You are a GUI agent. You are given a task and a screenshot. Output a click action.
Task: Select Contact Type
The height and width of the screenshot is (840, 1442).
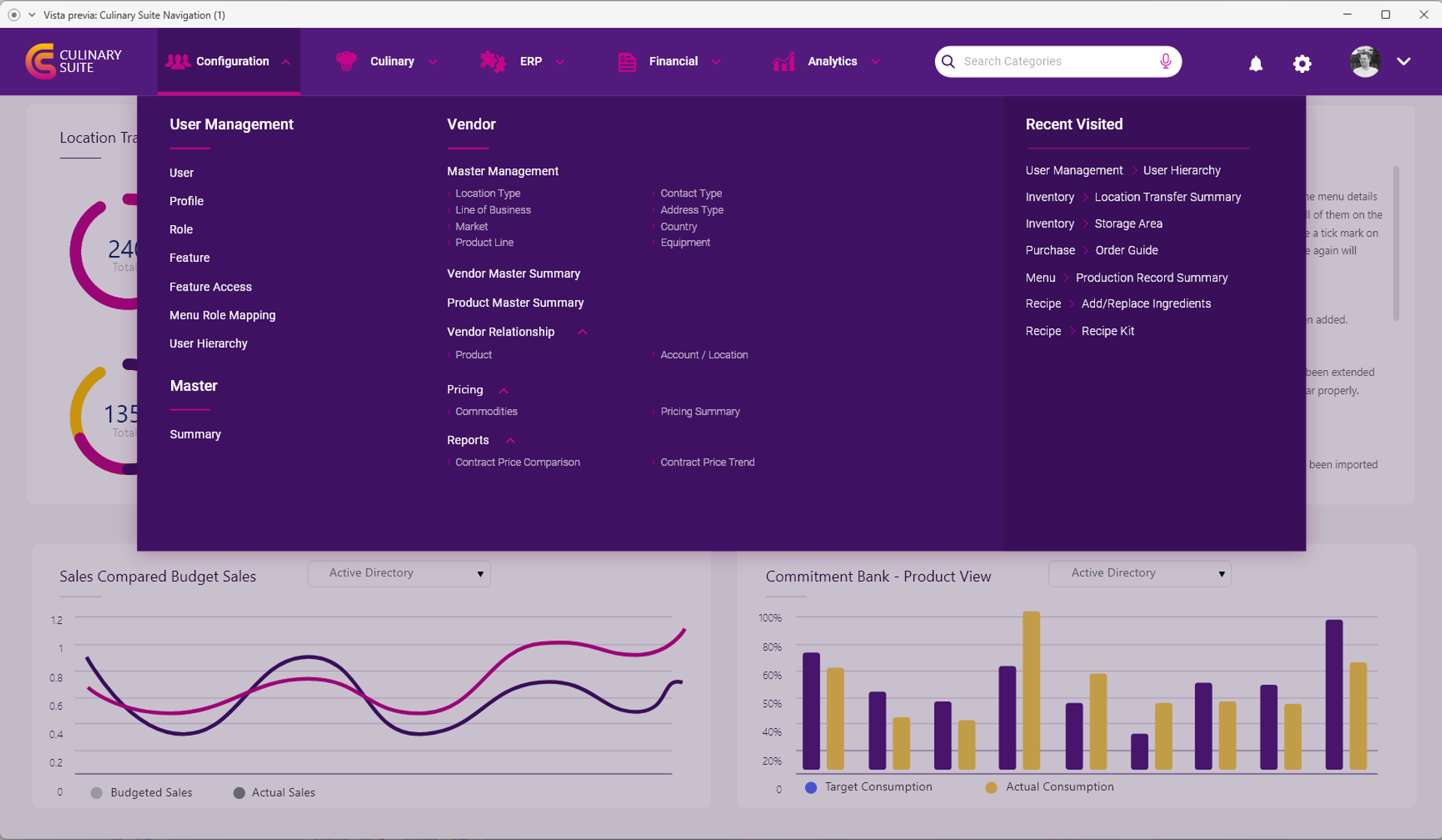click(x=691, y=194)
